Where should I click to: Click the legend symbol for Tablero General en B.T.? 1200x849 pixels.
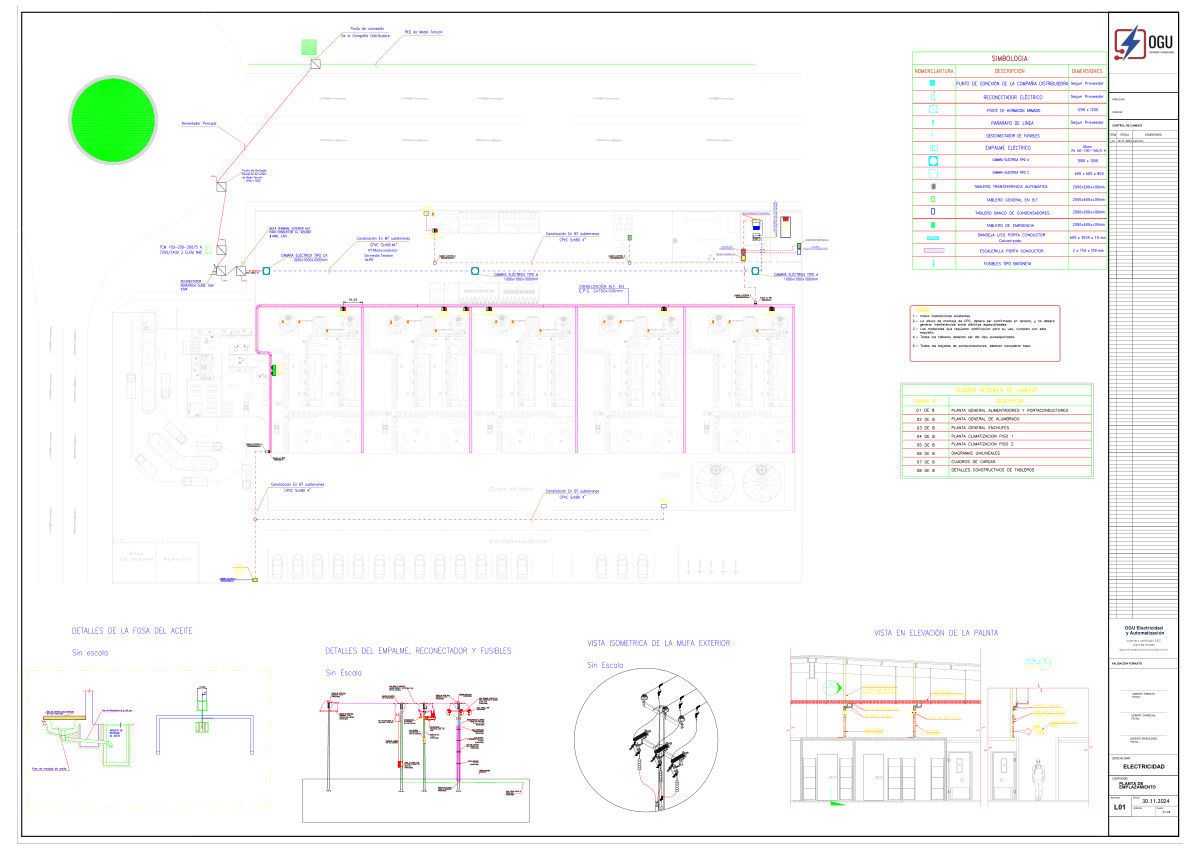tap(933, 199)
